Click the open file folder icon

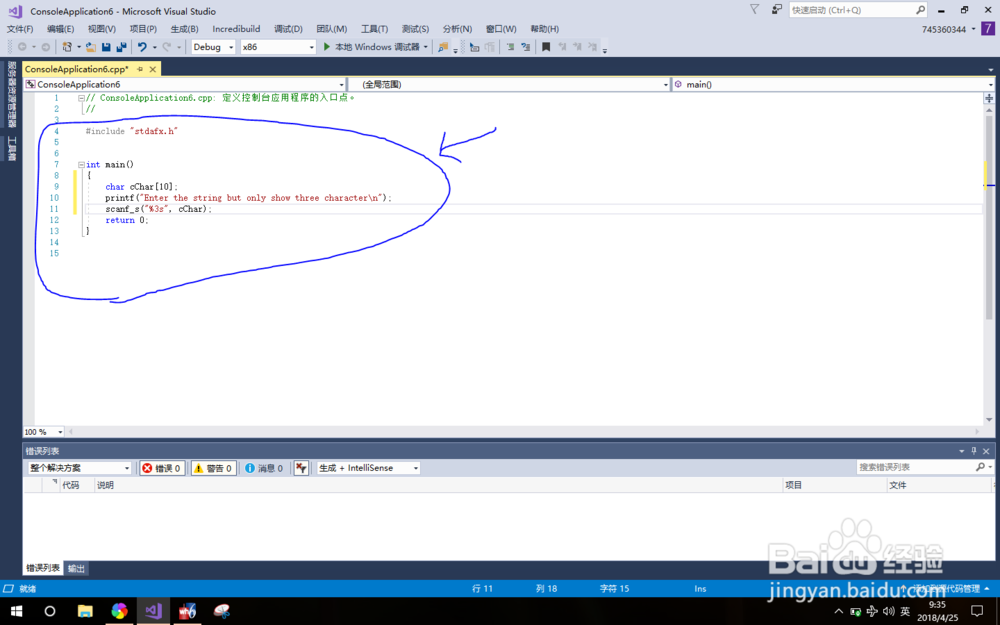(91, 47)
